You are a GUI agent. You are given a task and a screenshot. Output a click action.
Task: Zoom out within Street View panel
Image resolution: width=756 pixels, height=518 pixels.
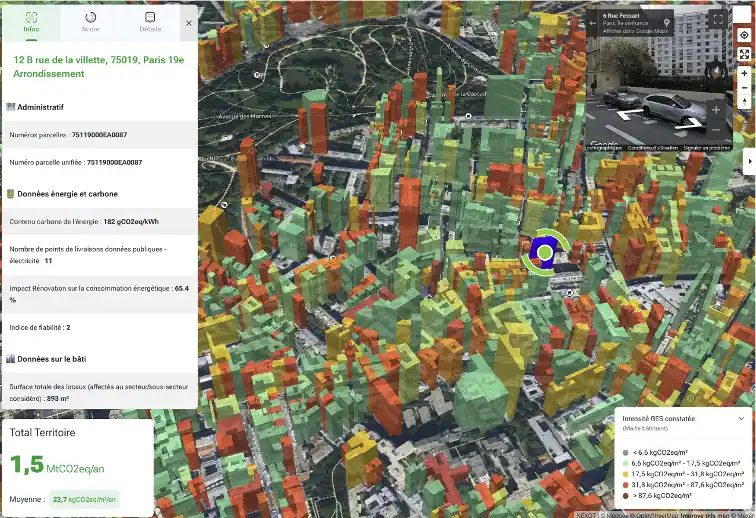pos(715,129)
